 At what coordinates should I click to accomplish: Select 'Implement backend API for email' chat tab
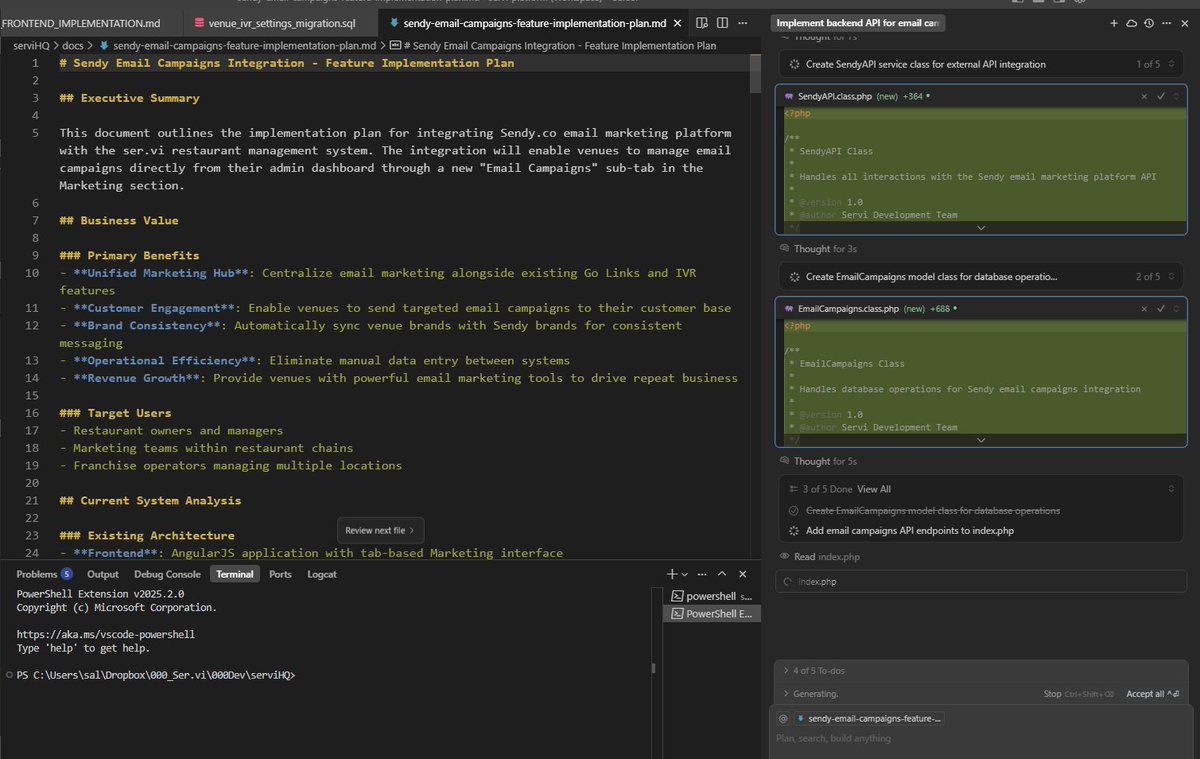tap(858, 22)
